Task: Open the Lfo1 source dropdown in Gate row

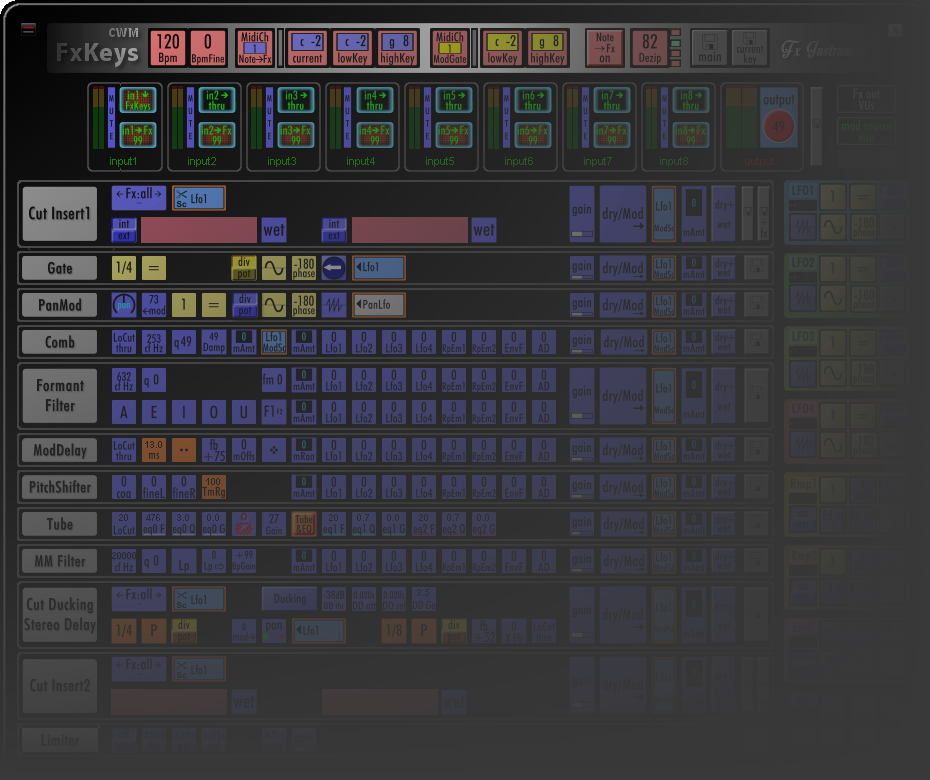Action: (378, 268)
